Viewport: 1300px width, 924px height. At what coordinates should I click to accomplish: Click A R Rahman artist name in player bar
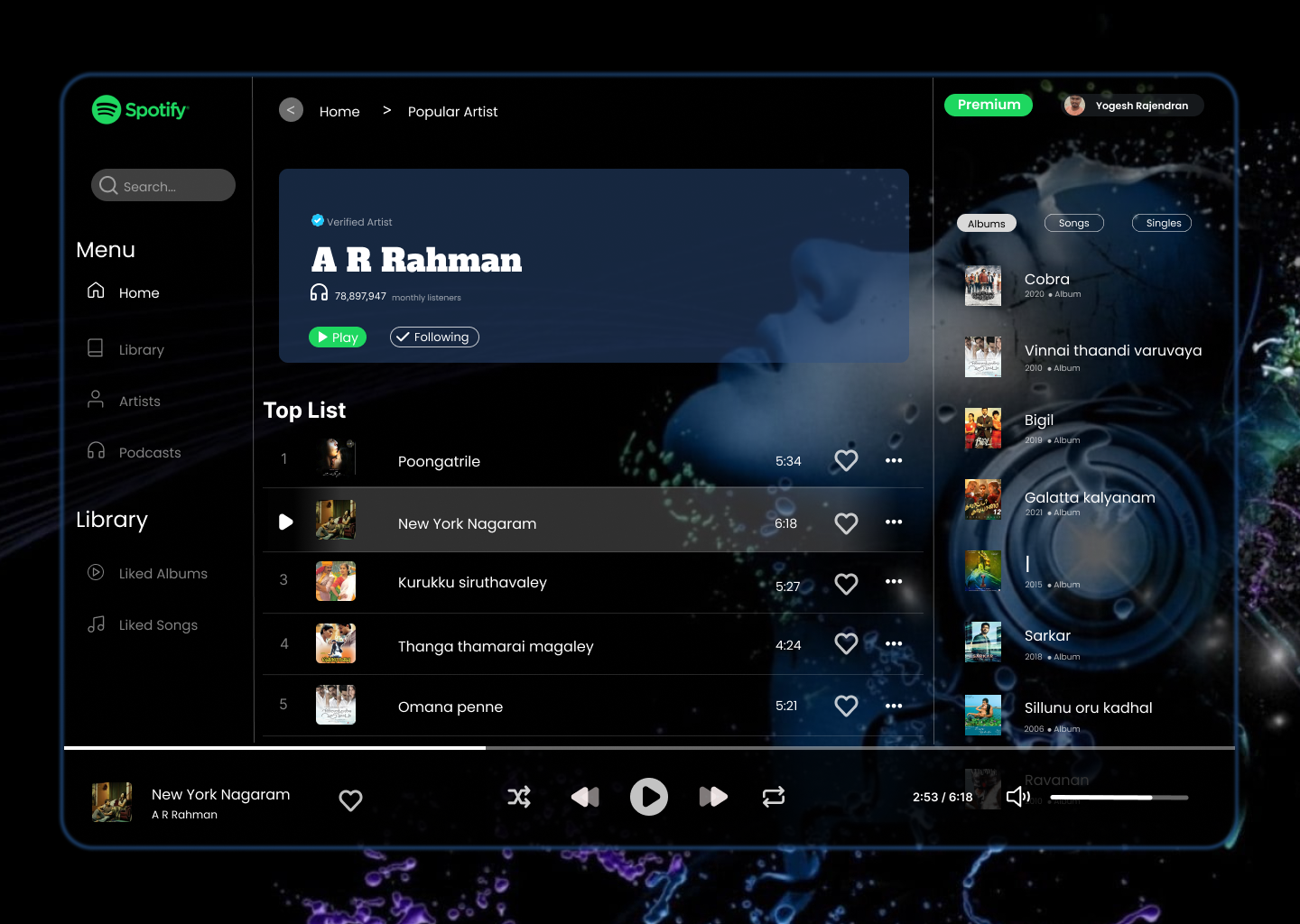[184, 815]
